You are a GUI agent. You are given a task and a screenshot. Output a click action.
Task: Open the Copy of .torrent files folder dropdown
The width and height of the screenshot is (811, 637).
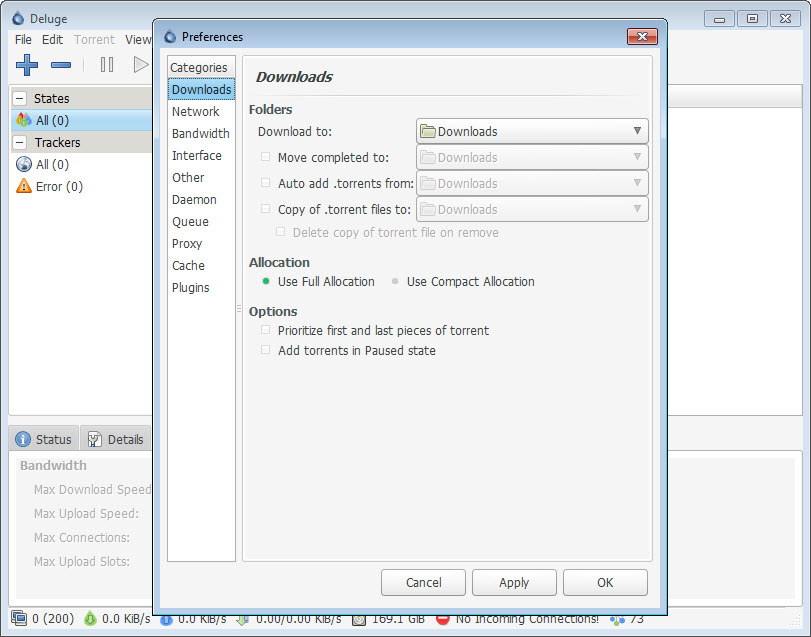pyautogui.click(x=532, y=209)
